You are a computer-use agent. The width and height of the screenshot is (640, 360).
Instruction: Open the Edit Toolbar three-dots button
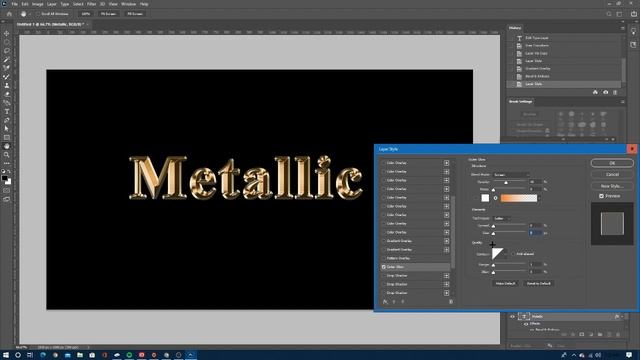tap(7, 163)
